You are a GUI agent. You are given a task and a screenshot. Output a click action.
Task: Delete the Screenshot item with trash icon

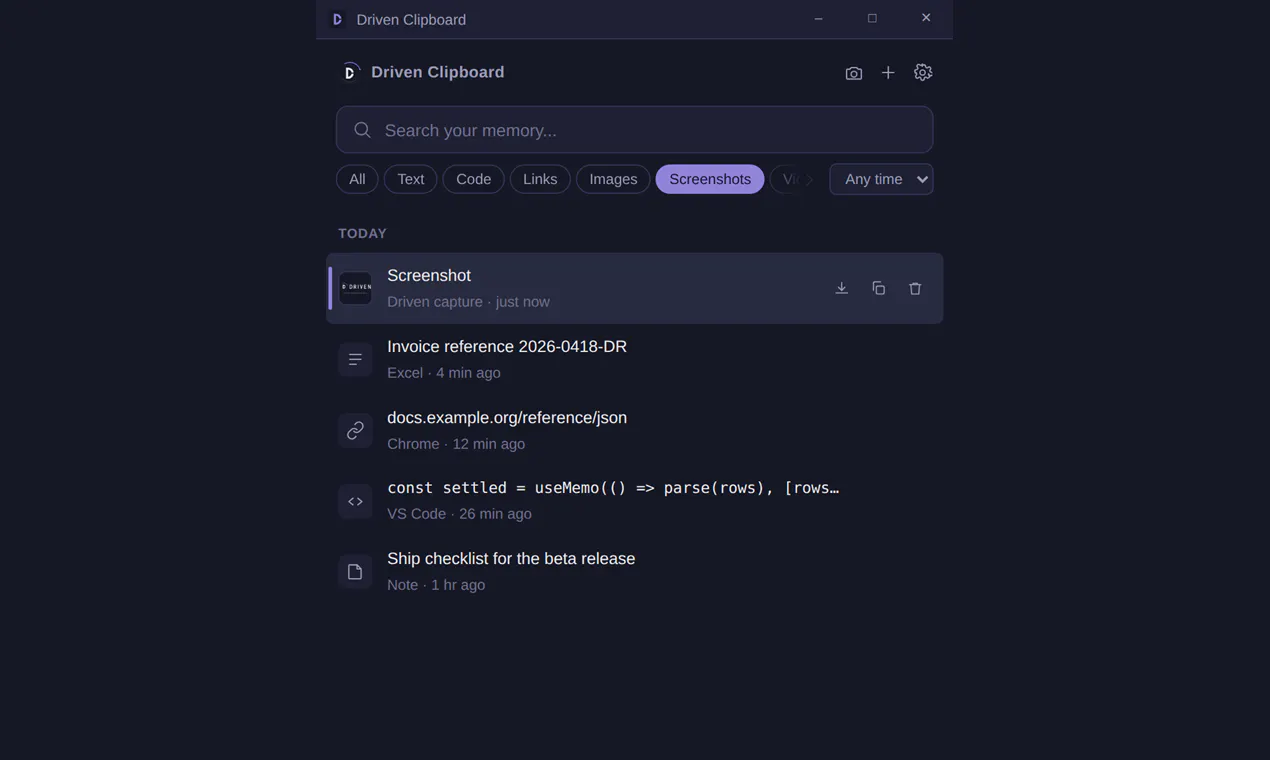tap(915, 288)
